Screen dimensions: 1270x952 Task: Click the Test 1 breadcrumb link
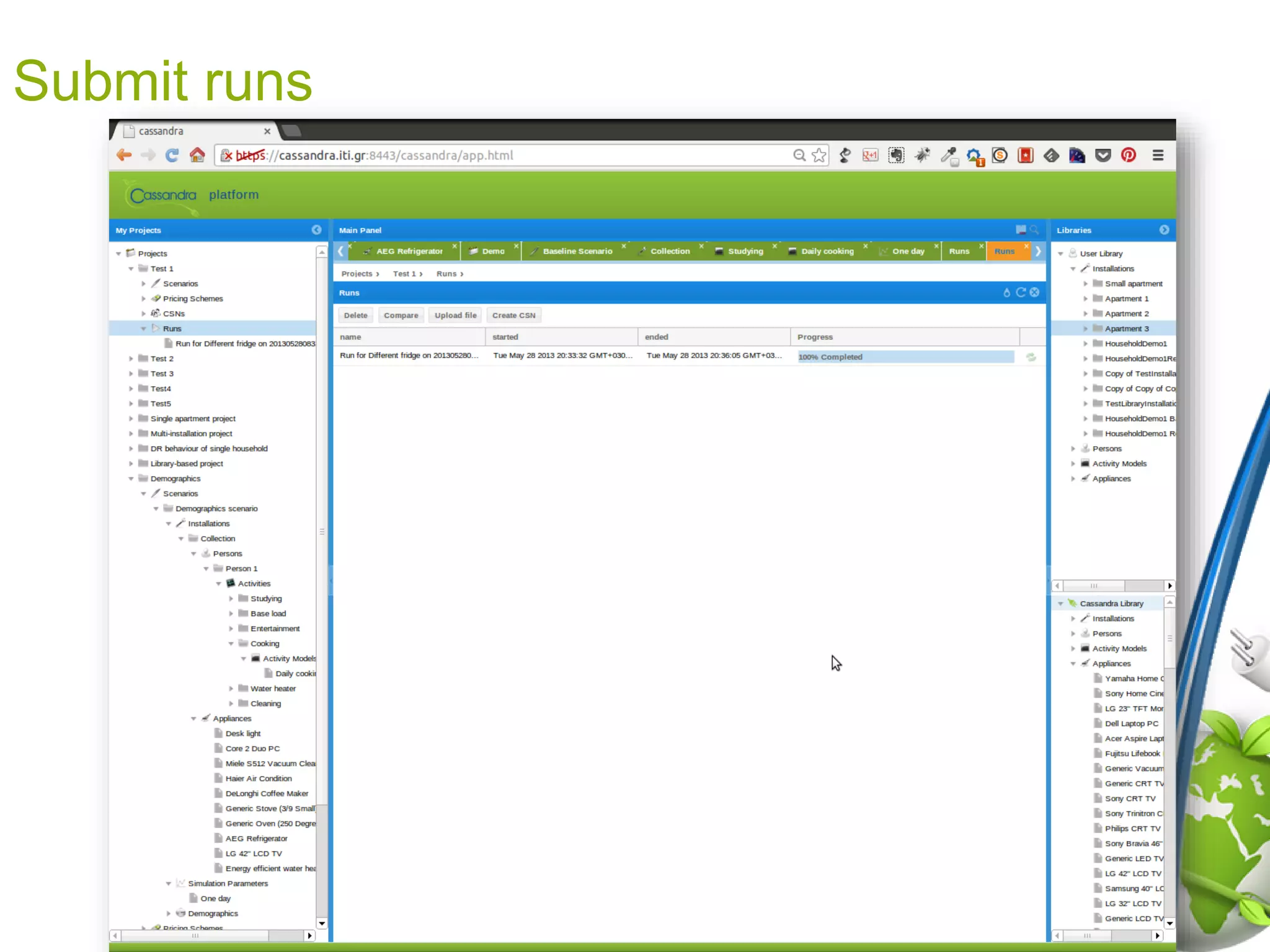(x=404, y=274)
